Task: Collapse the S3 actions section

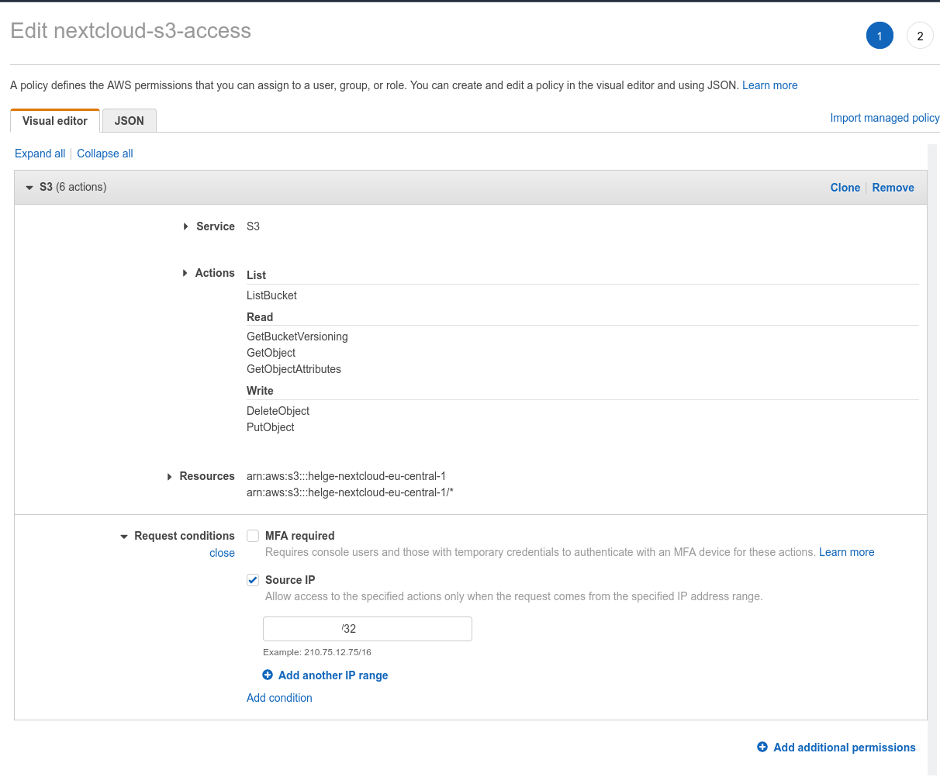Action: click(27, 187)
